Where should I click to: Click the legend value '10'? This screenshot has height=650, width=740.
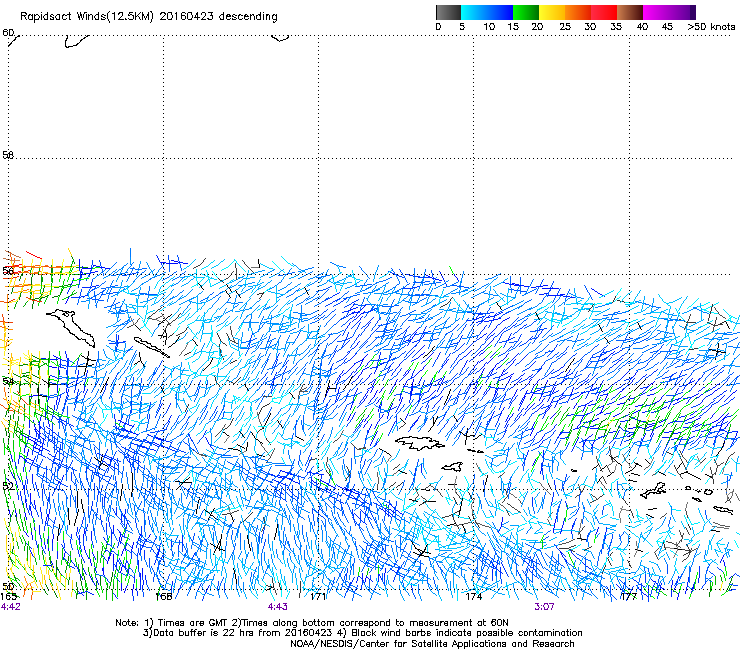[x=489, y=27]
